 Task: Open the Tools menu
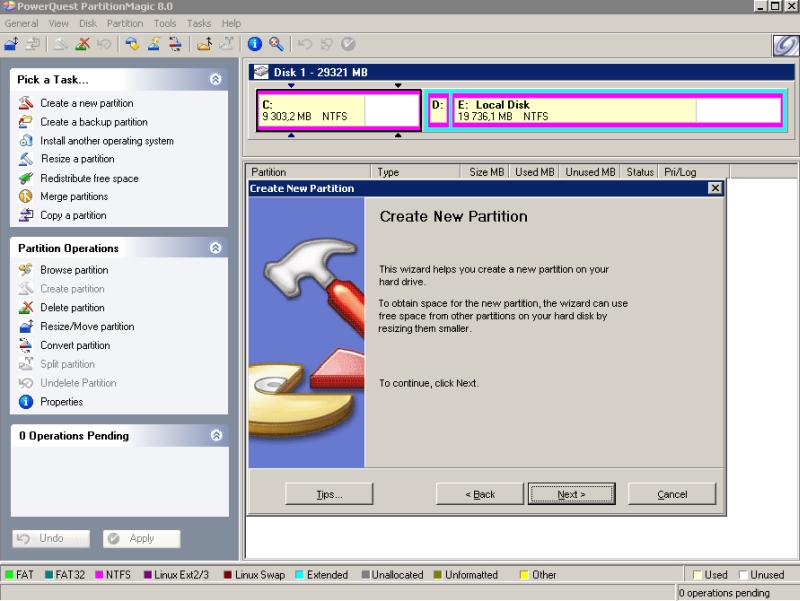165,23
